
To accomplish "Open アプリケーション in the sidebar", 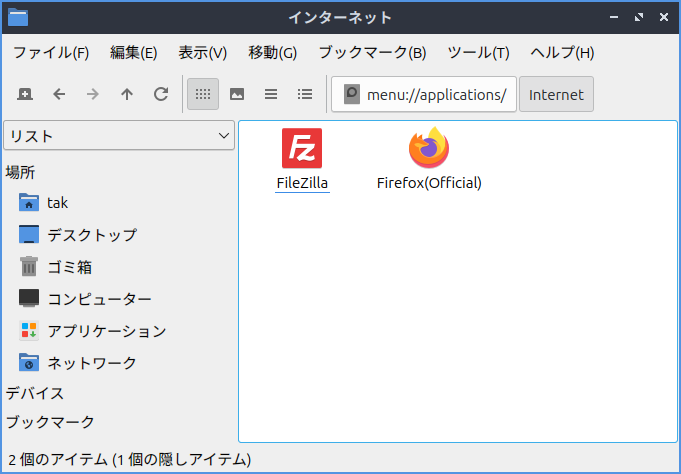I will pos(106,331).
